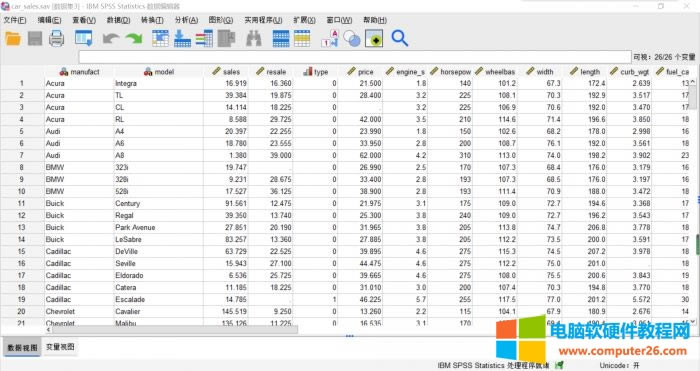
Task: Click the Value Labels icon
Action: (330, 39)
